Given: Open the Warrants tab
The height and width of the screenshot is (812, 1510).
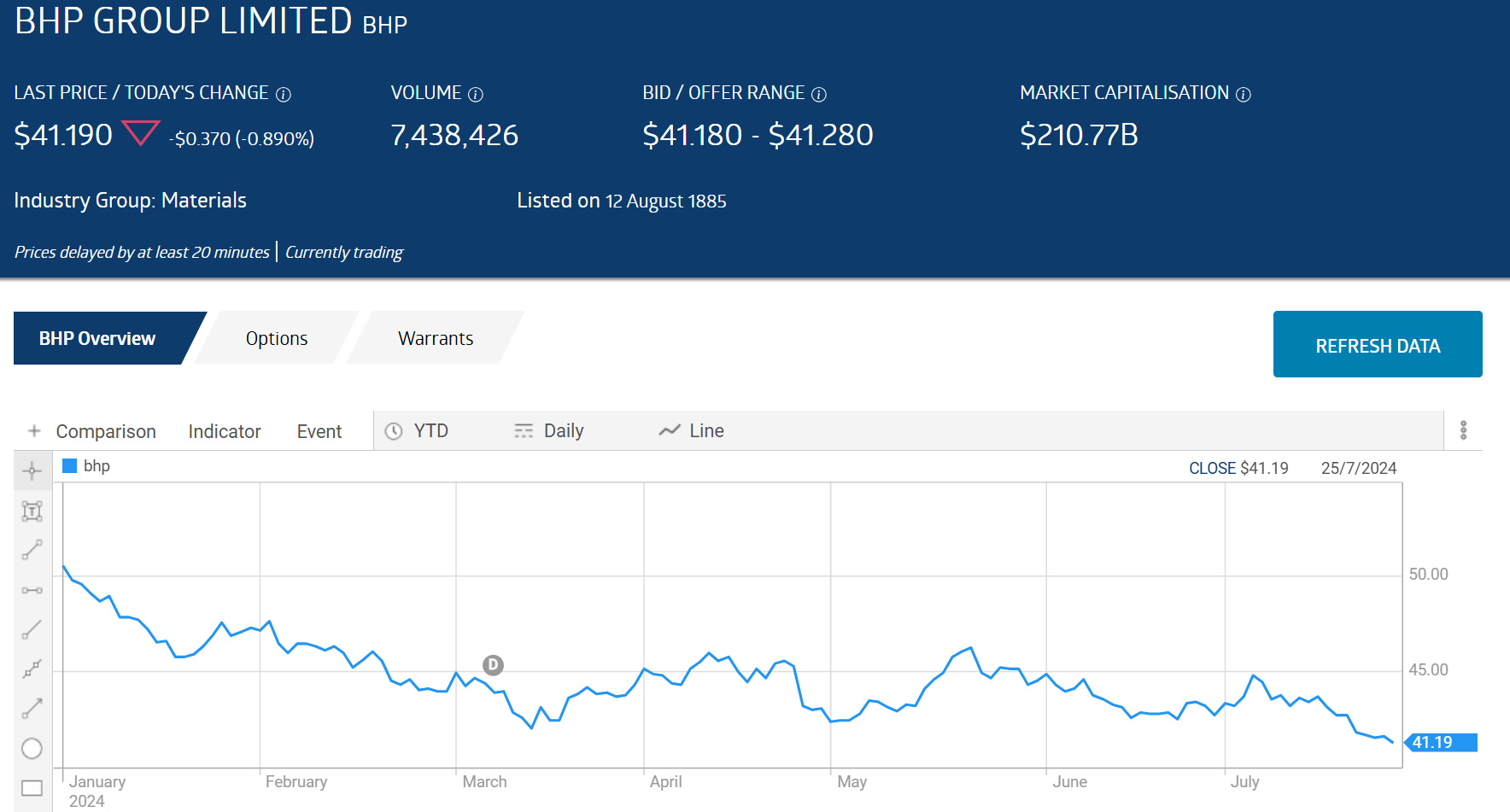Looking at the screenshot, I should coord(436,338).
